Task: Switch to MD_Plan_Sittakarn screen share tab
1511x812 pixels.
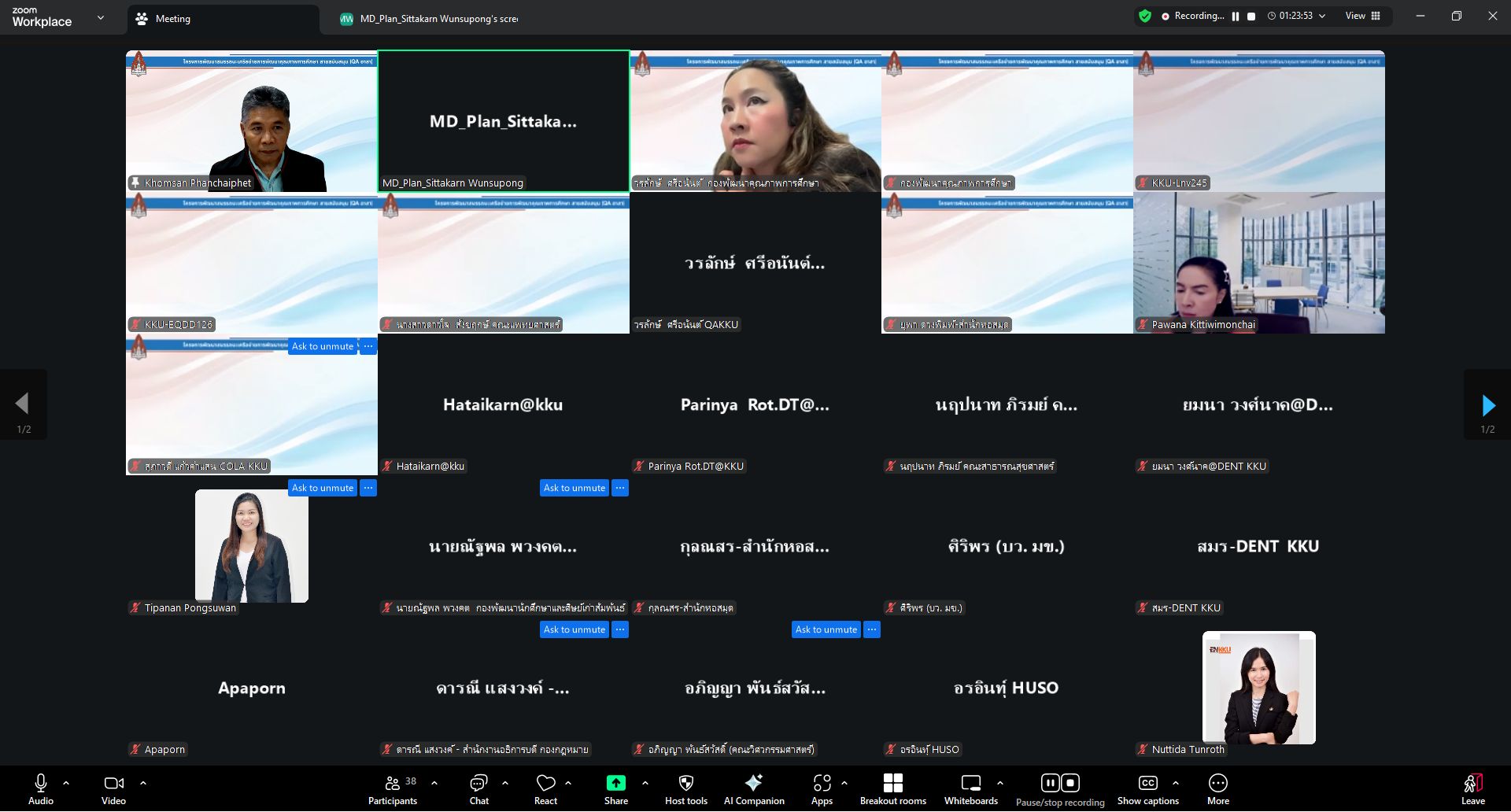Action: pos(438,19)
